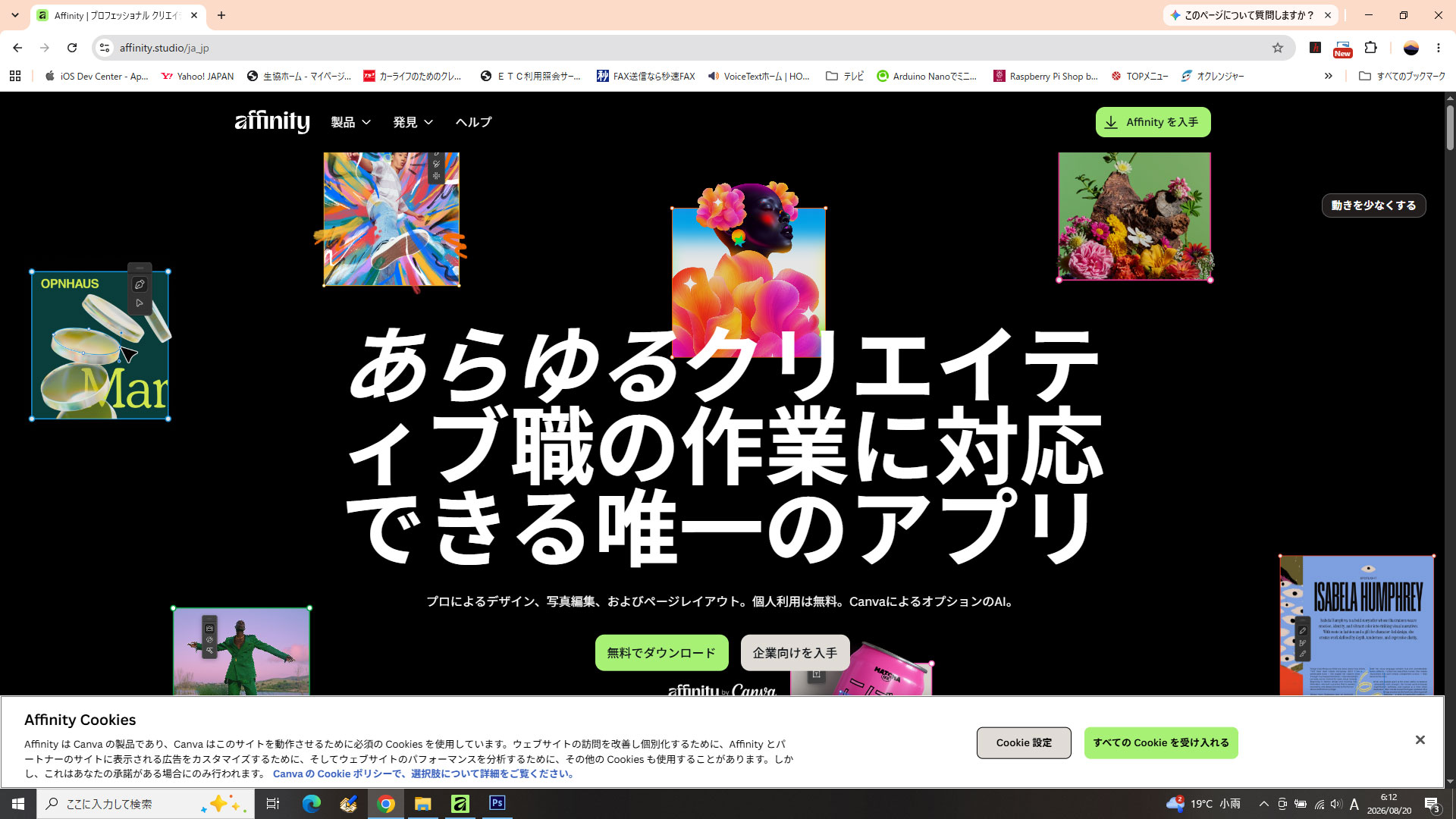Click the 企業向けを入手 button
1456x819 pixels.
click(x=795, y=653)
